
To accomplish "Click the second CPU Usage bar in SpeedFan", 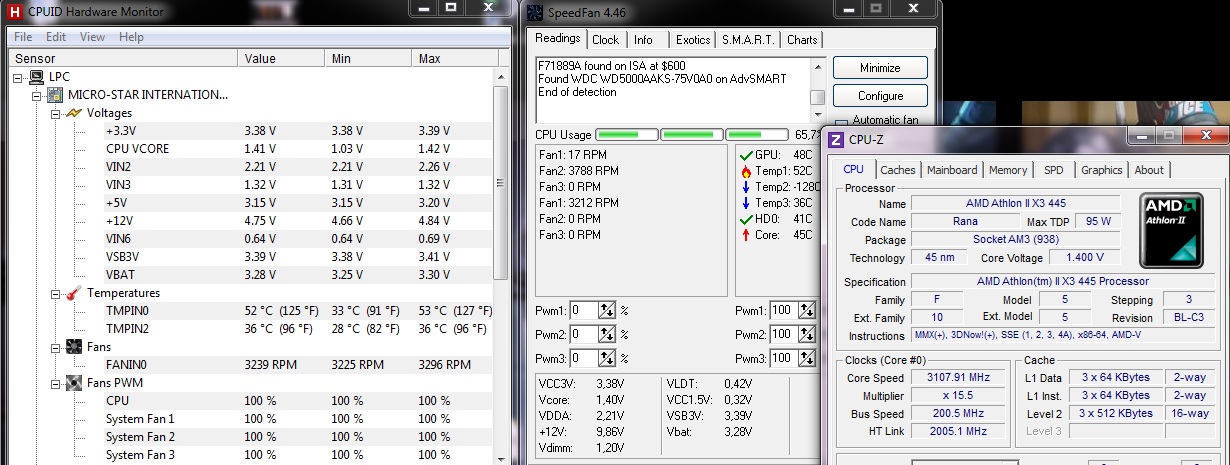I will point(692,135).
